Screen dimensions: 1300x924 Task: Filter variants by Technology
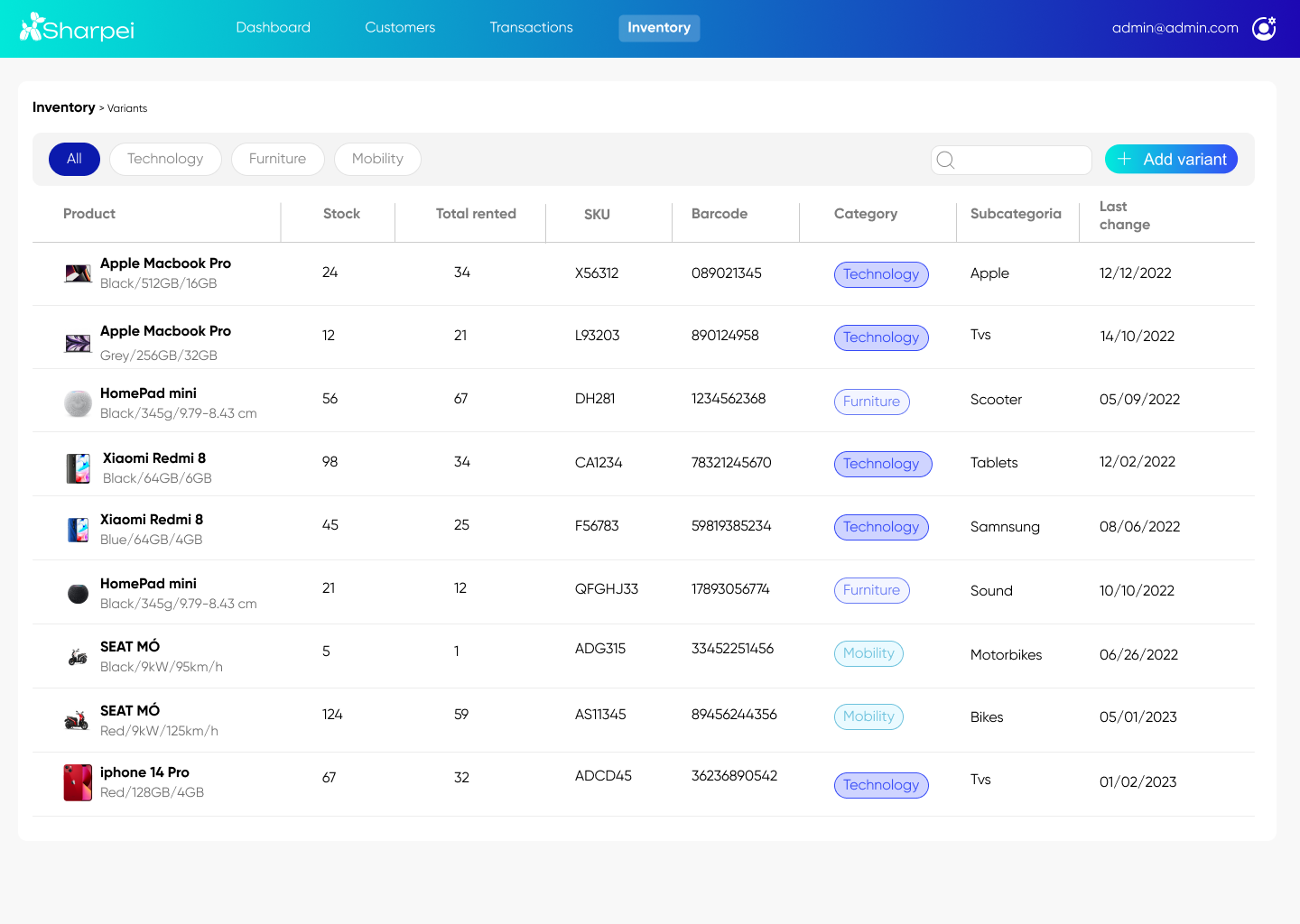tap(165, 159)
